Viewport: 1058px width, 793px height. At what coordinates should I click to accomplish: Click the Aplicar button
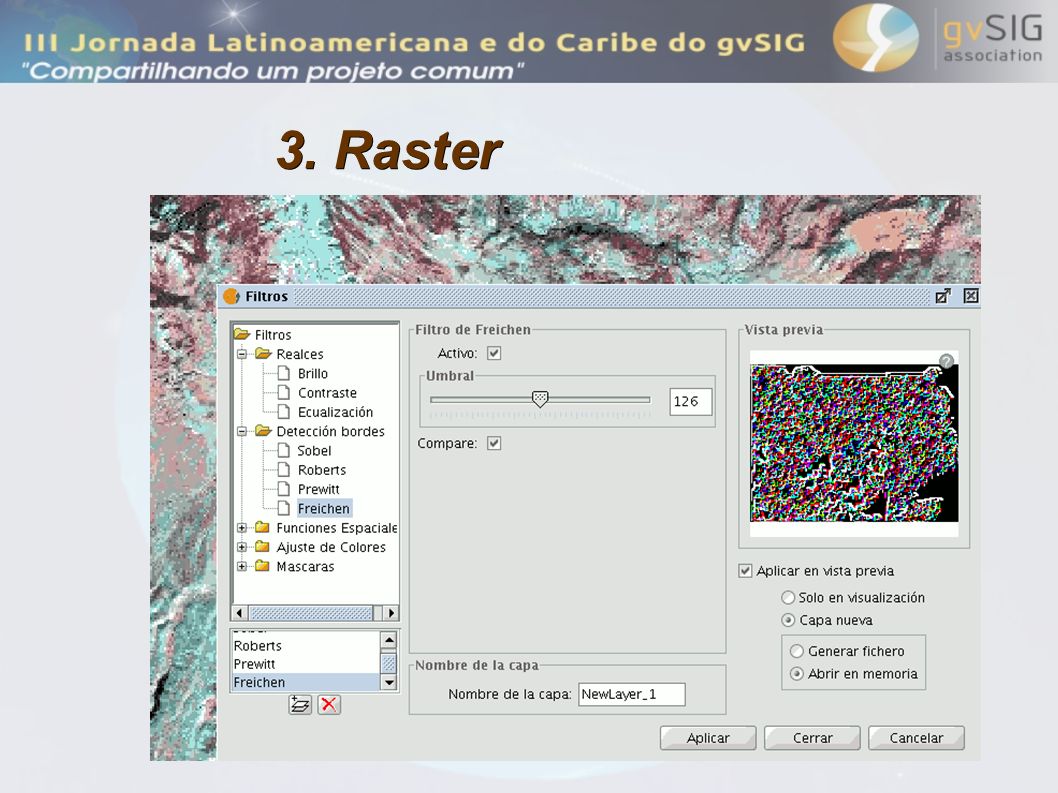(708, 738)
